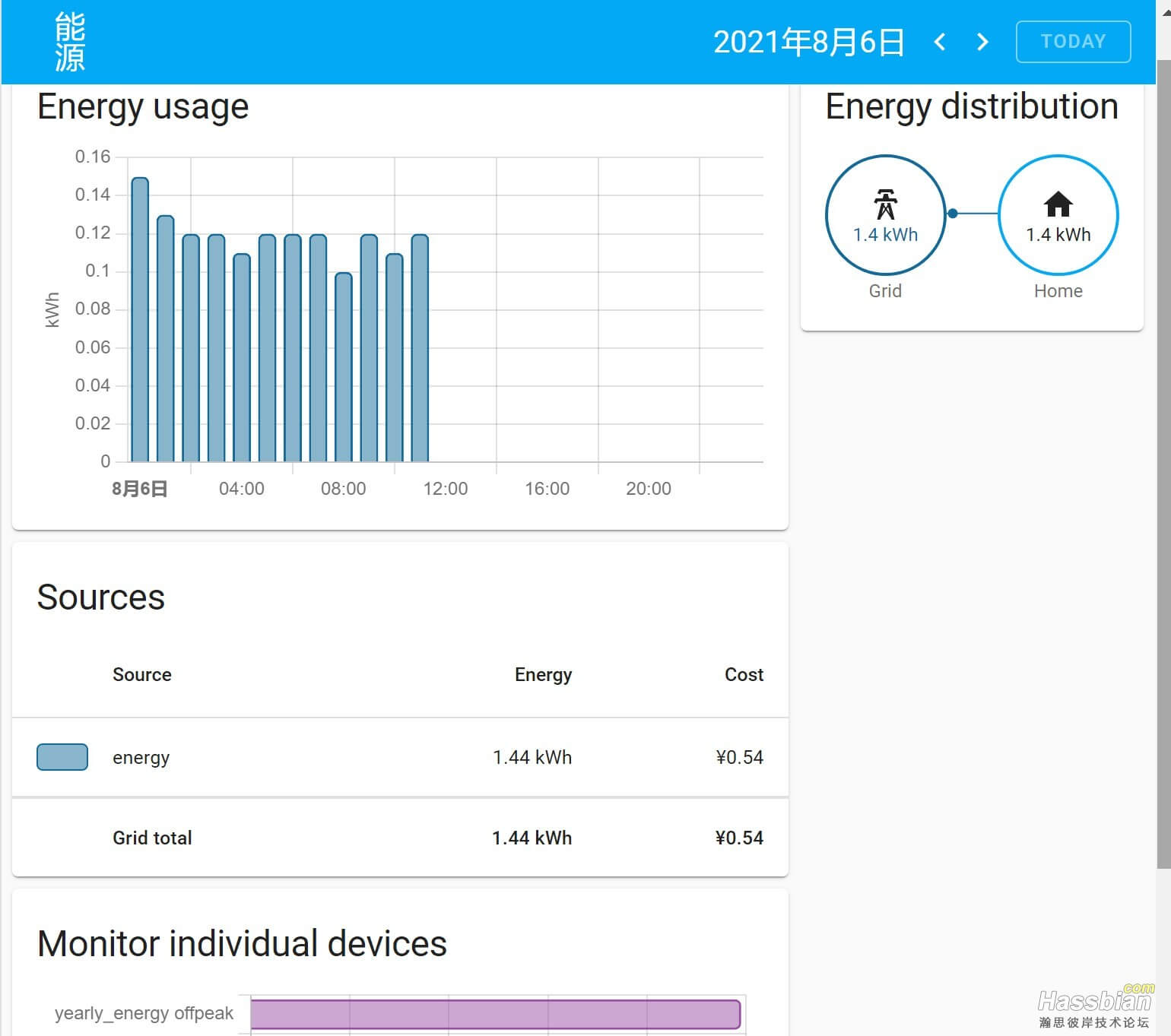Click the Source column header
Screen dimensions: 1171x1036
pos(142,674)
